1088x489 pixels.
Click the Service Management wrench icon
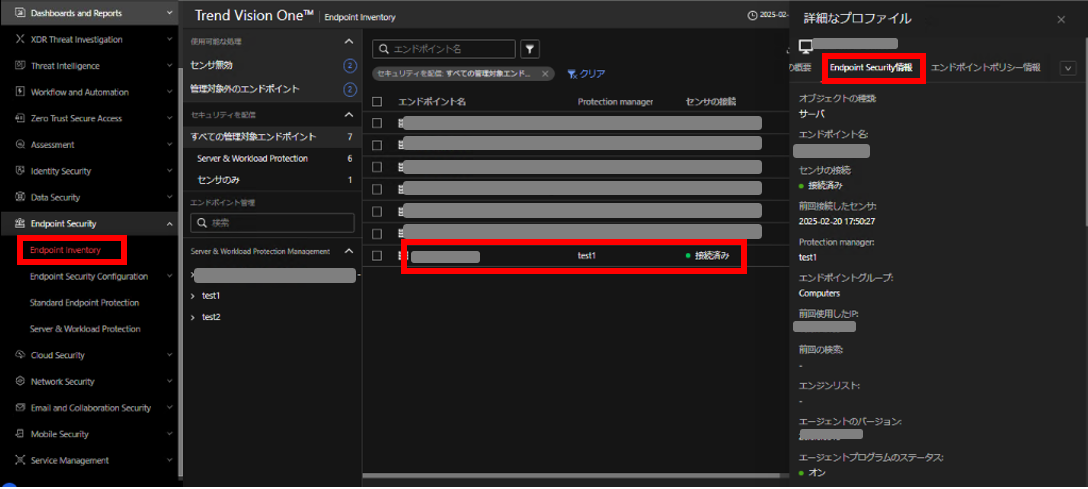(x=21, y=460)
